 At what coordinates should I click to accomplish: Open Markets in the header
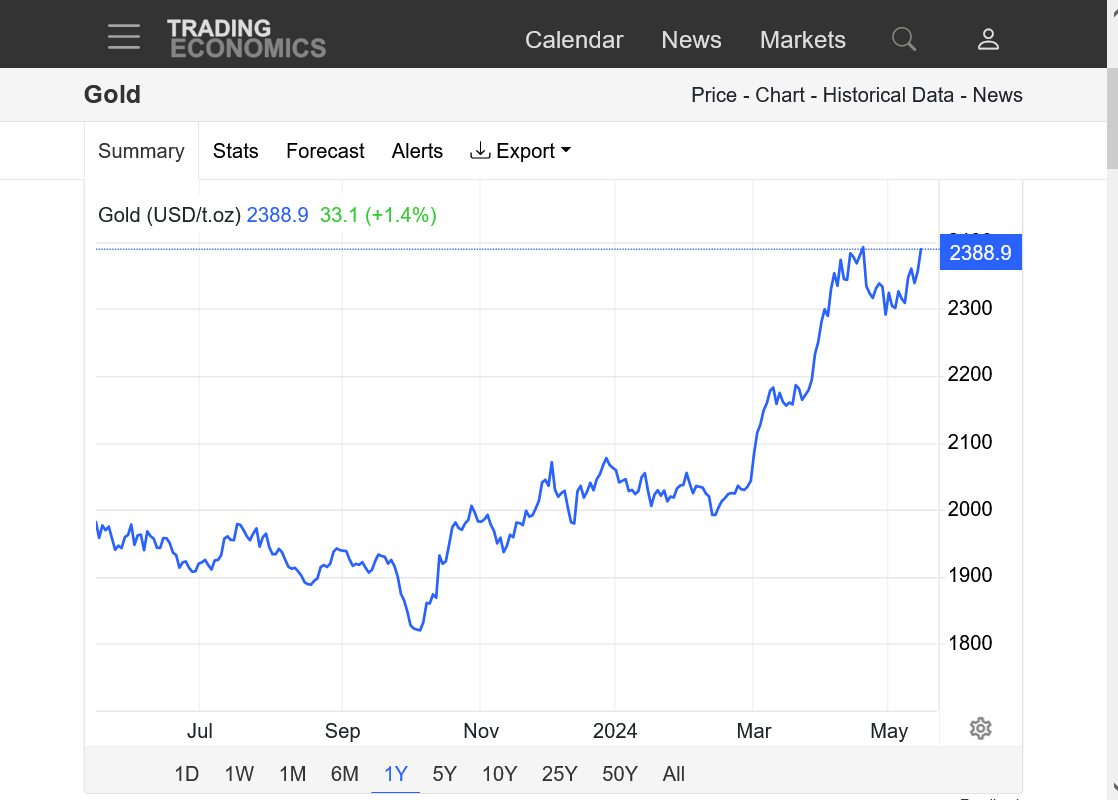802,40
